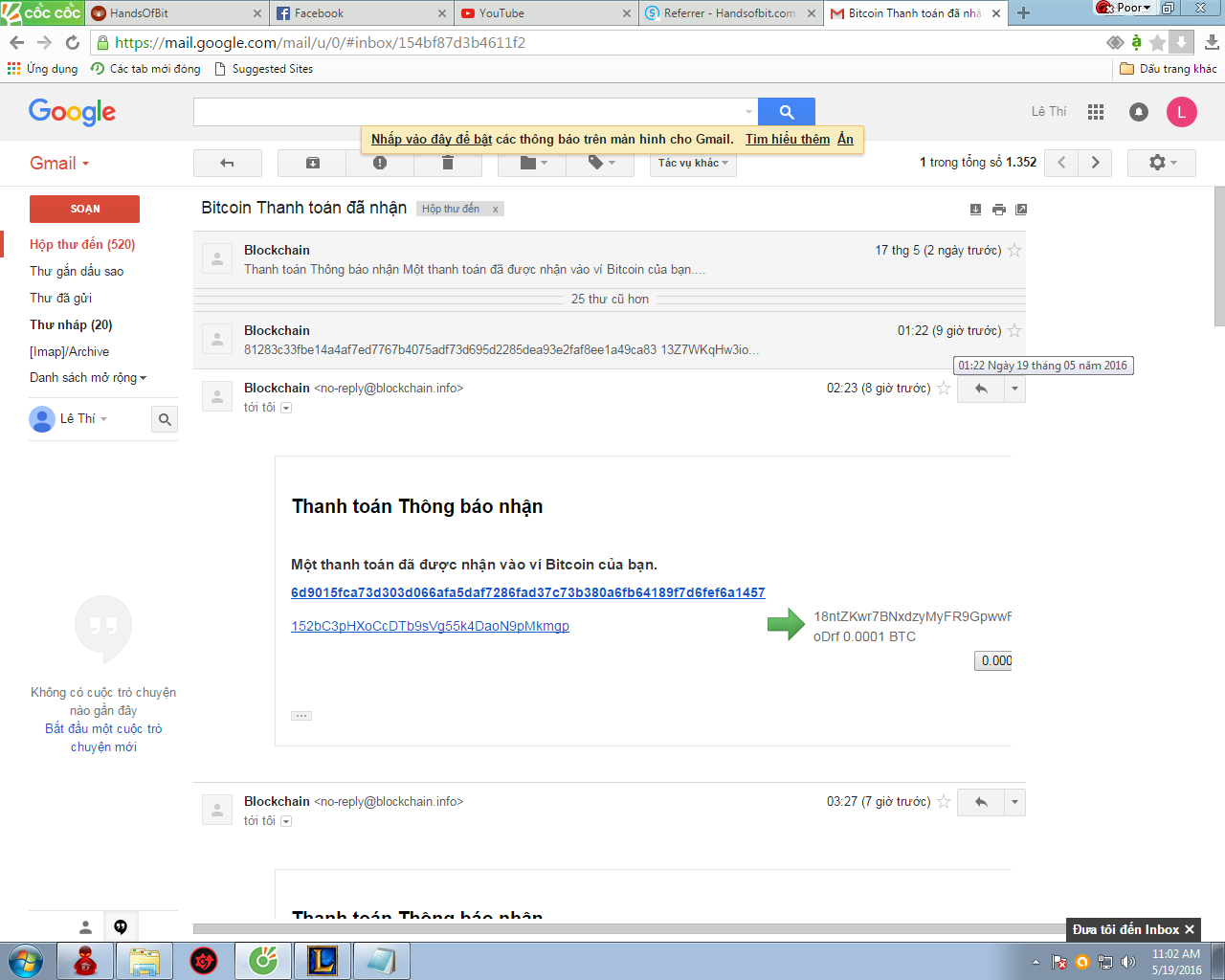This screenshot has width=1225, height=980.
Task: Open Lê Thí chat status dropdown
Action: click(103, 419)
